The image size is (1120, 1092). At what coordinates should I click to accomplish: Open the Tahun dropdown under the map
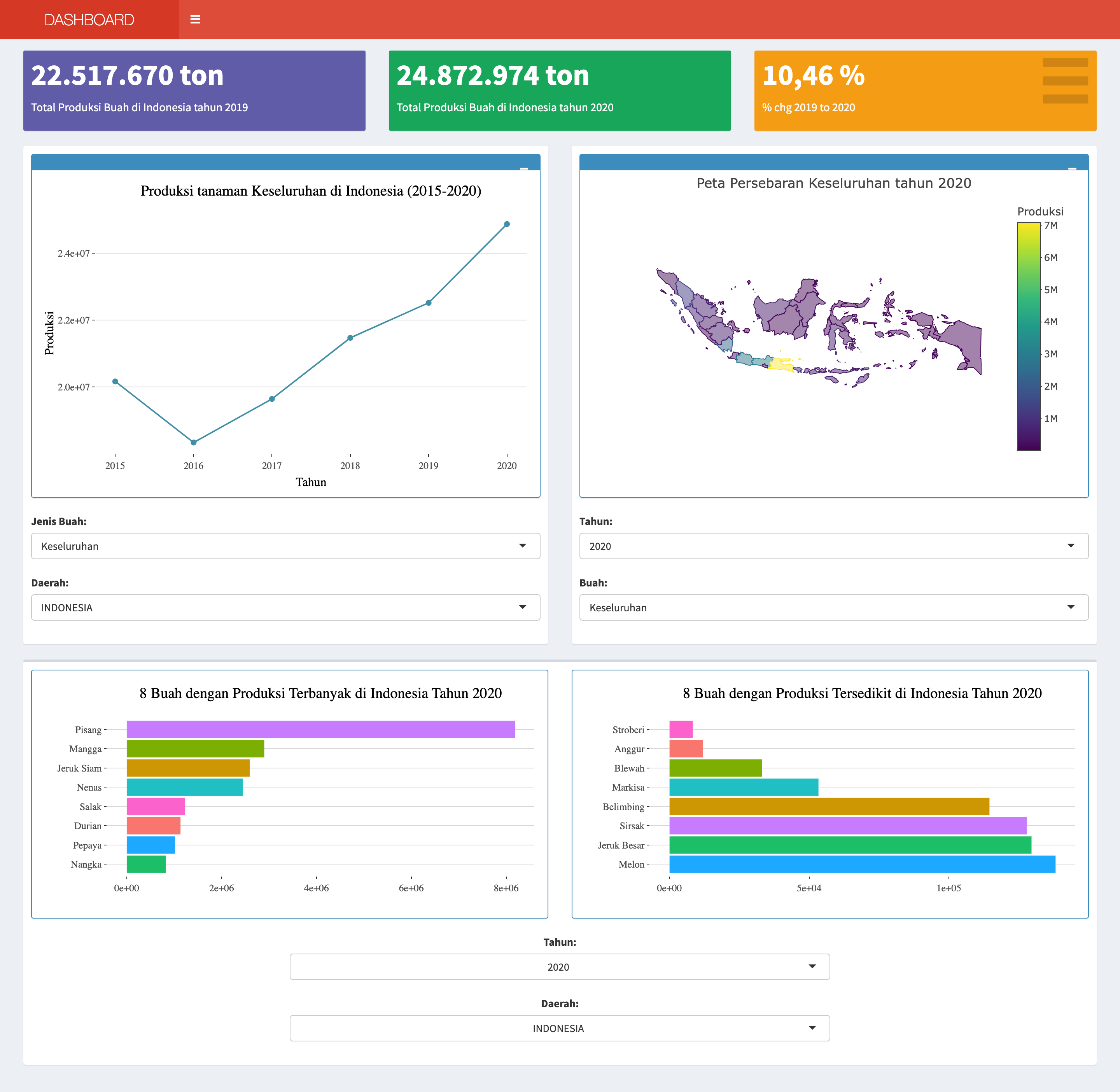click(834, 546)
